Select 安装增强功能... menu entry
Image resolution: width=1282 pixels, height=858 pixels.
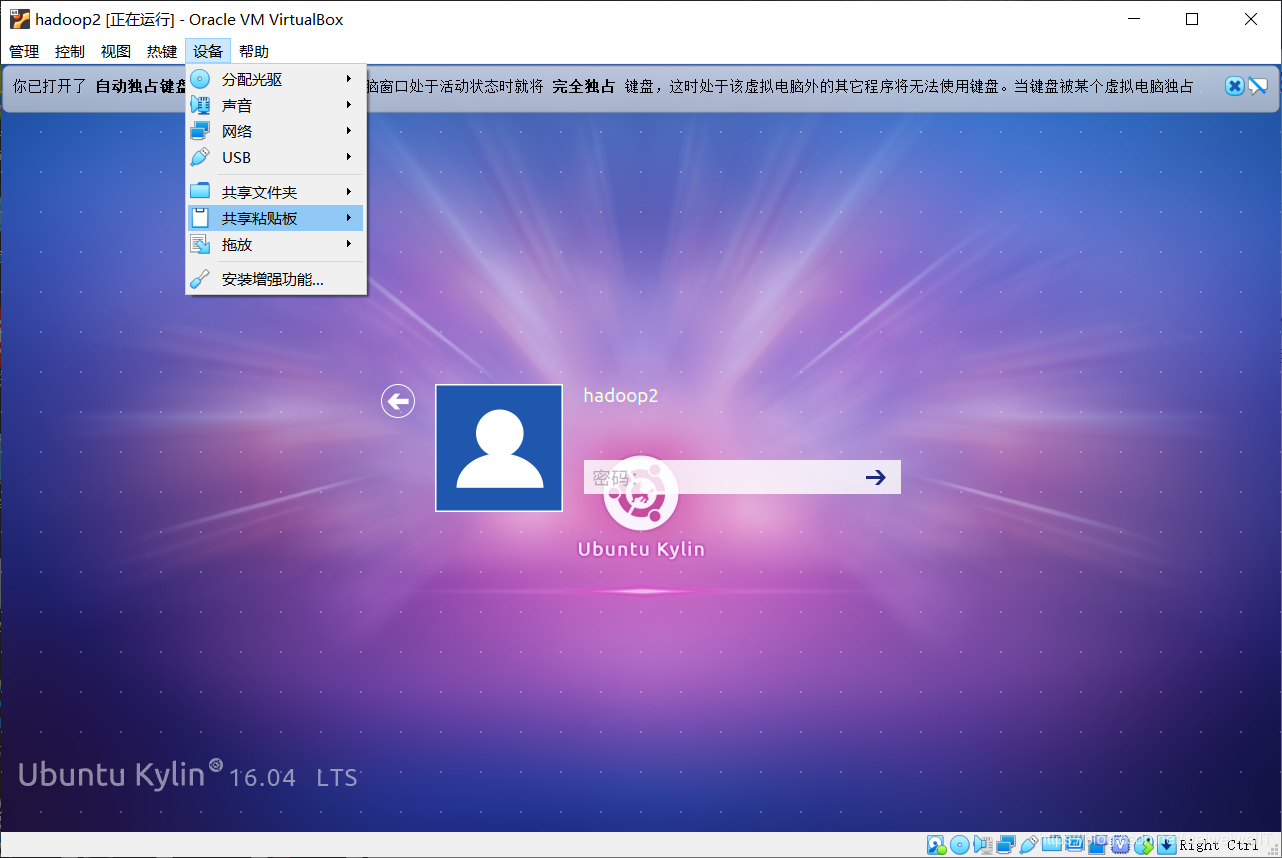tap(275, 280)
